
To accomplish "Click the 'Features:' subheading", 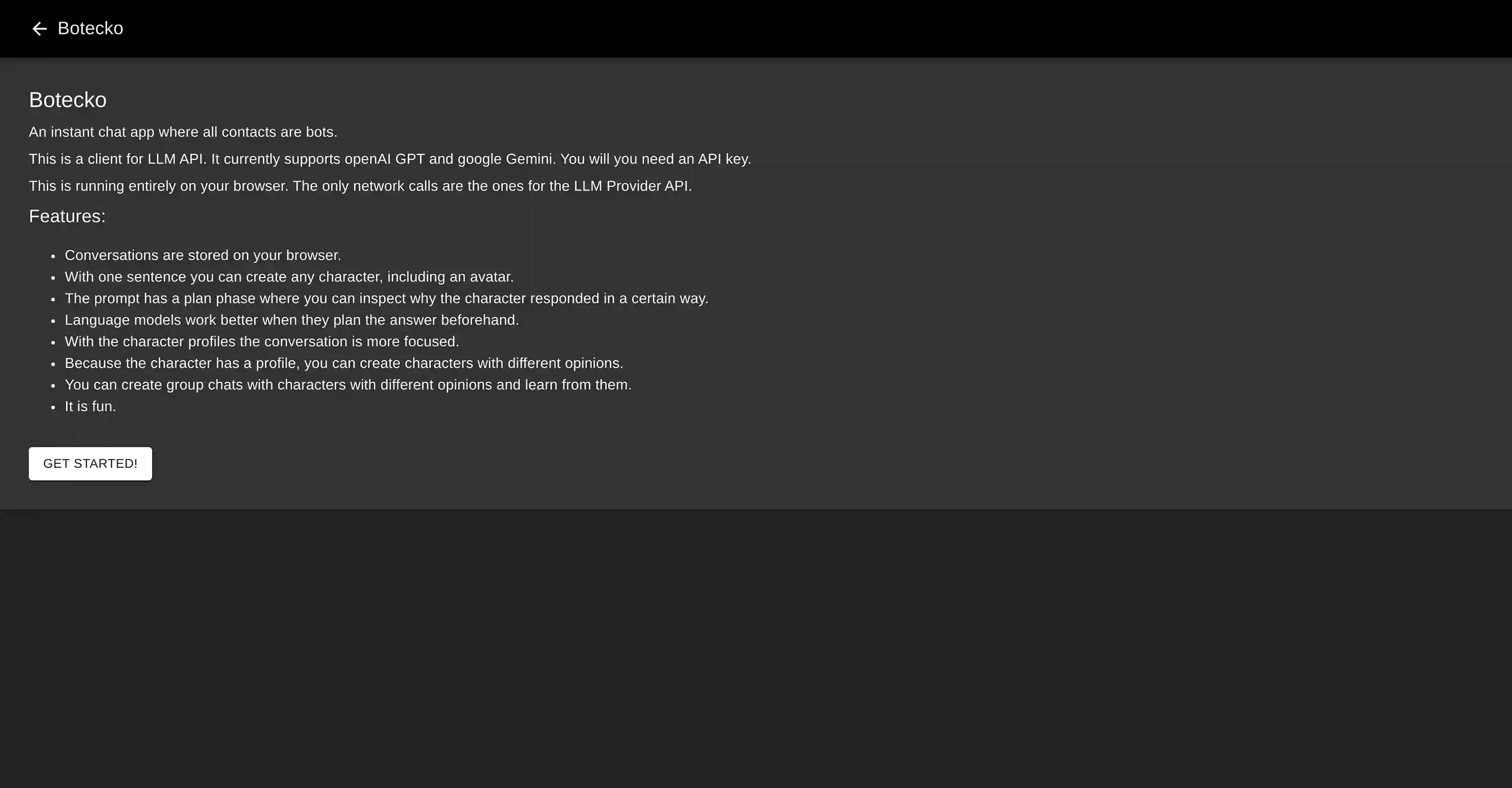I will coord(67,216).
